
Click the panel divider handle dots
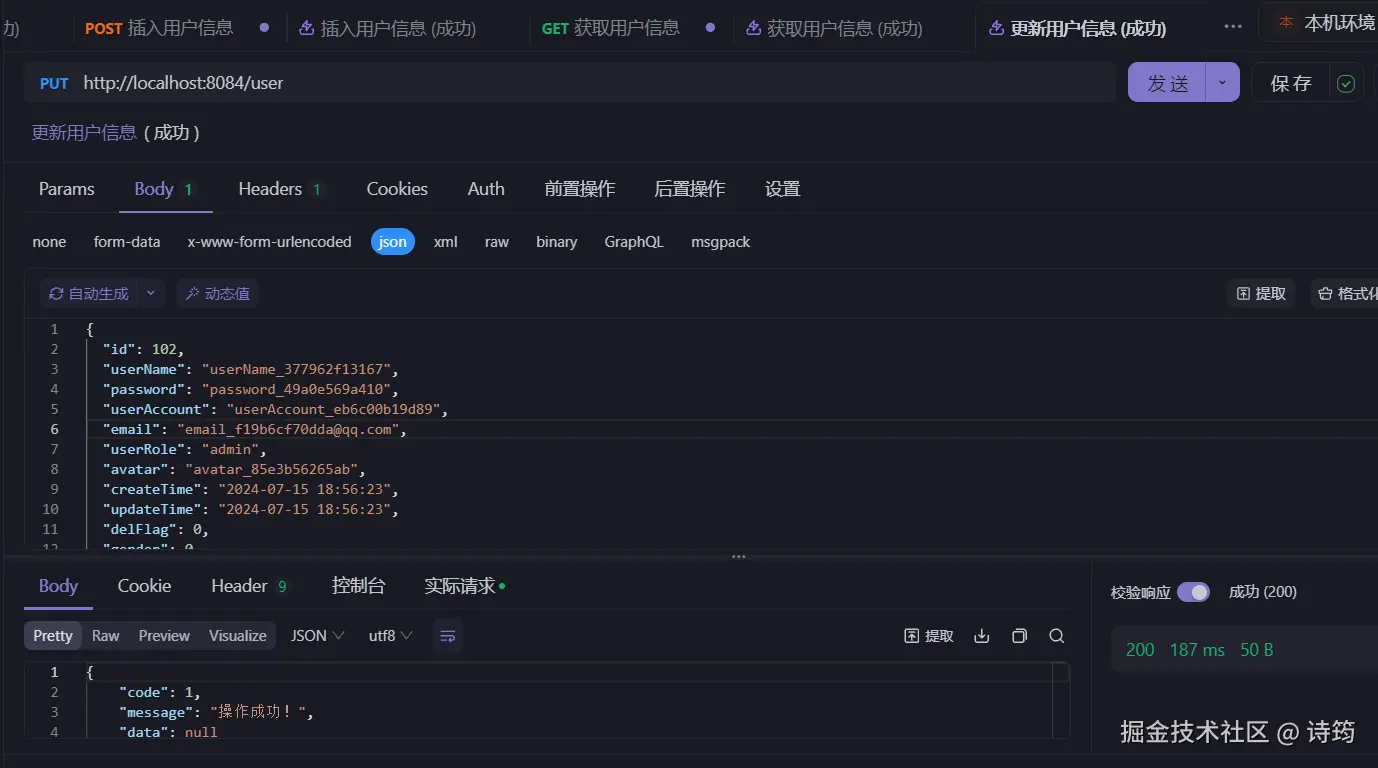pyautogui.click(x=739, y=557)
